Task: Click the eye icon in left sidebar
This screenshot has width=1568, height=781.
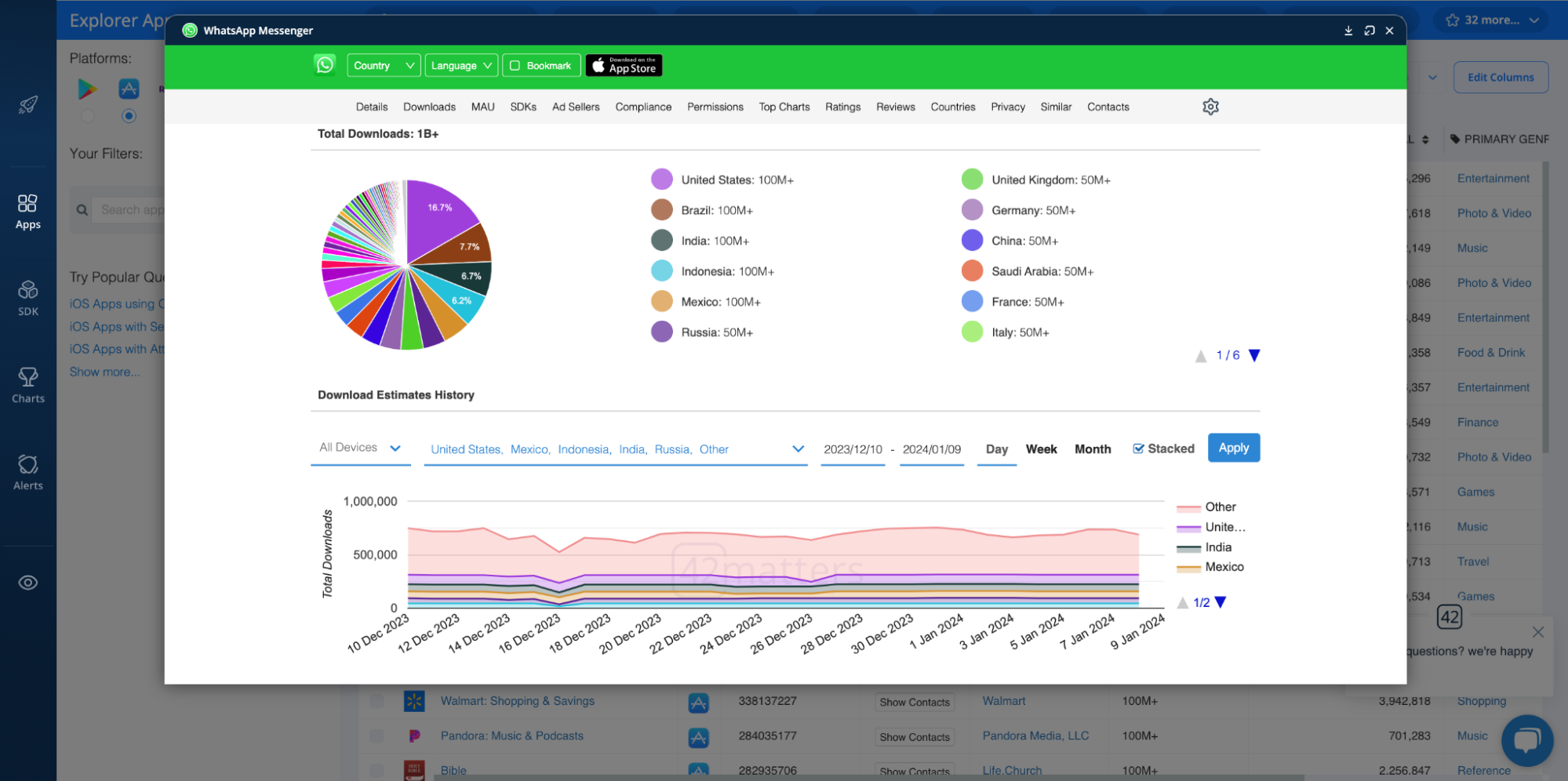Action: pyautogui.click(x=28, y=583)
